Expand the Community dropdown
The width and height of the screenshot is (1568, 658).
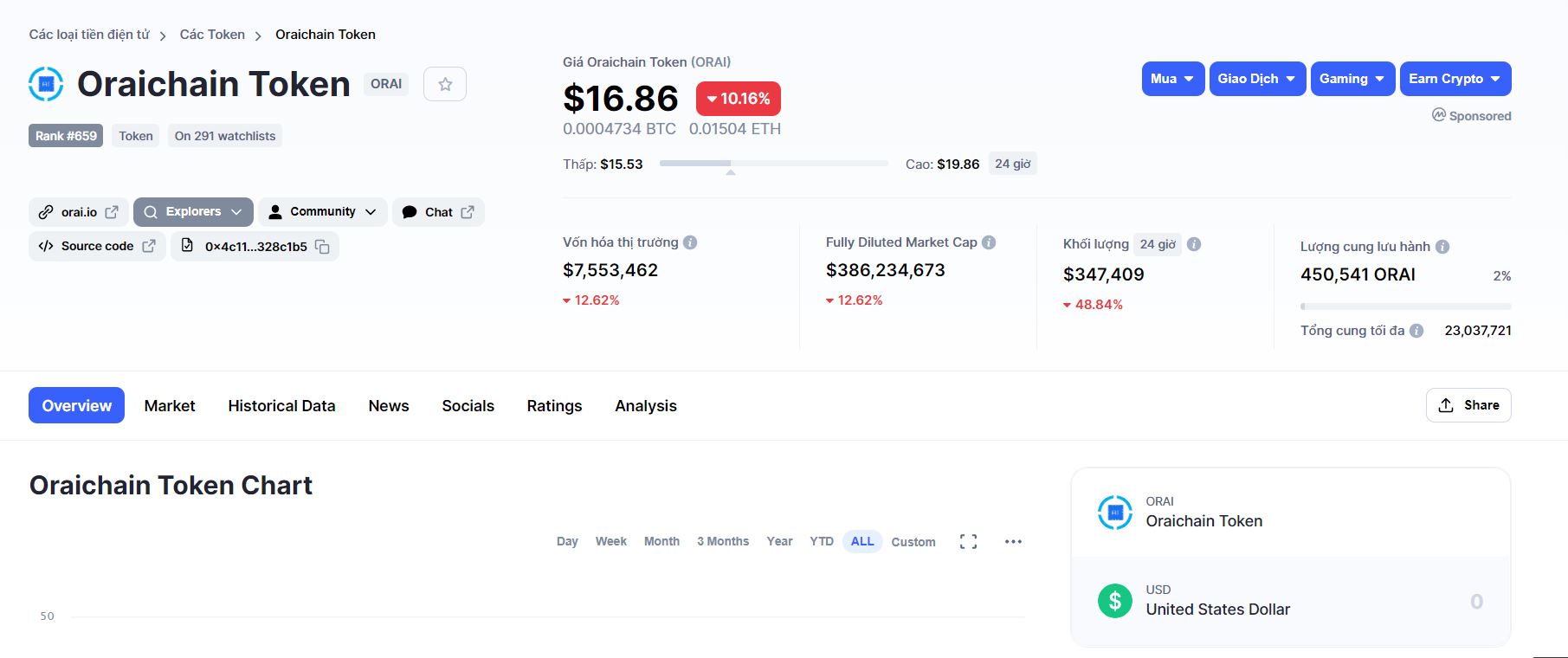(x=323, y=212)
